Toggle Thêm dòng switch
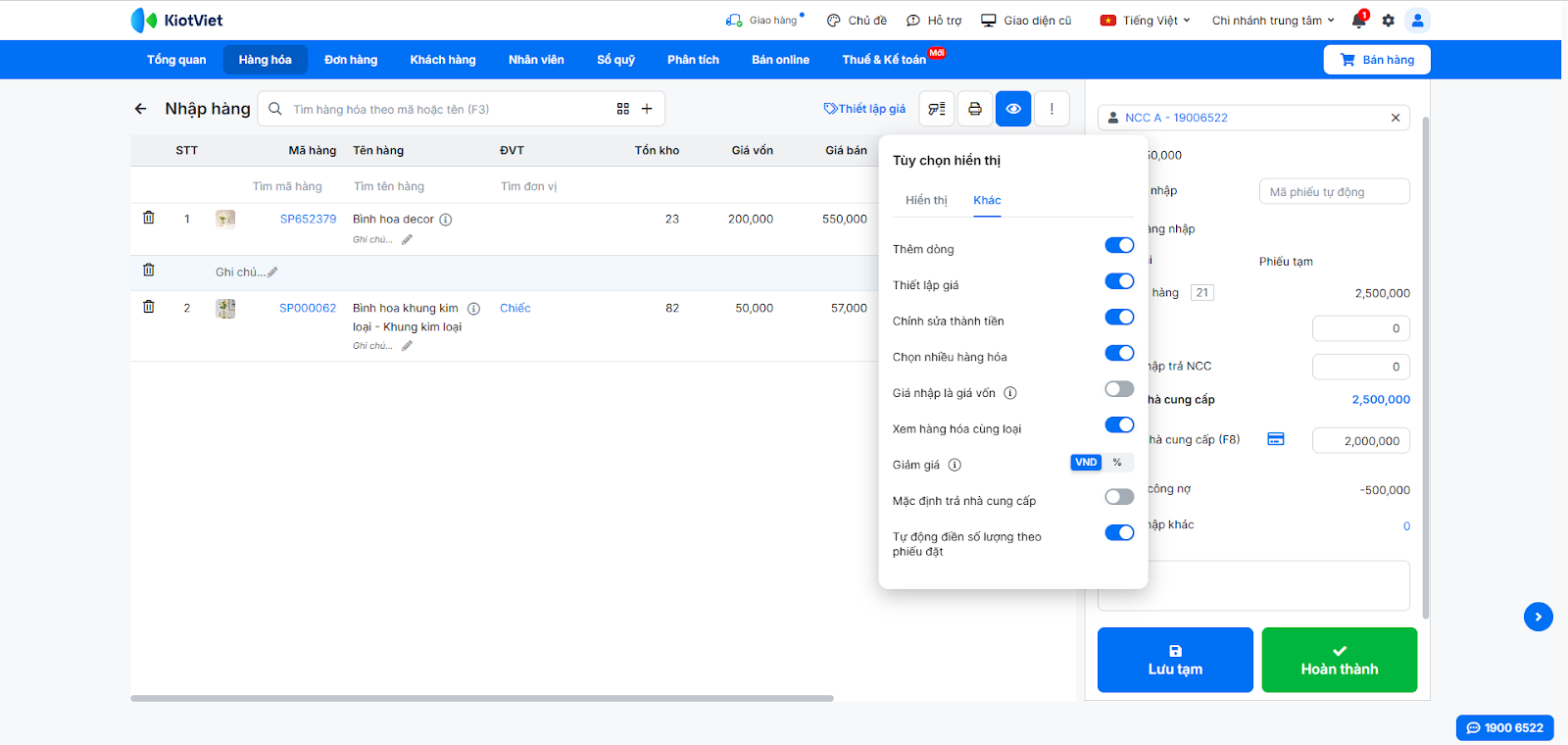 (1119, 245)
